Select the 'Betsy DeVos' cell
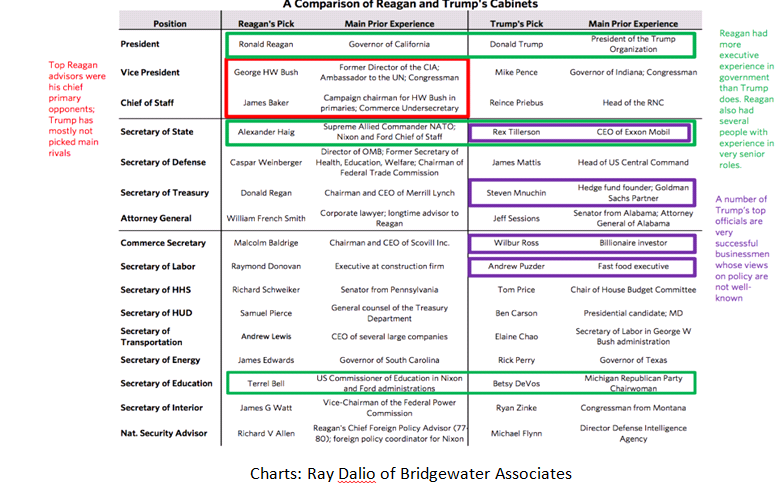Viewport: 784px width, 483px height. [516, 384]
